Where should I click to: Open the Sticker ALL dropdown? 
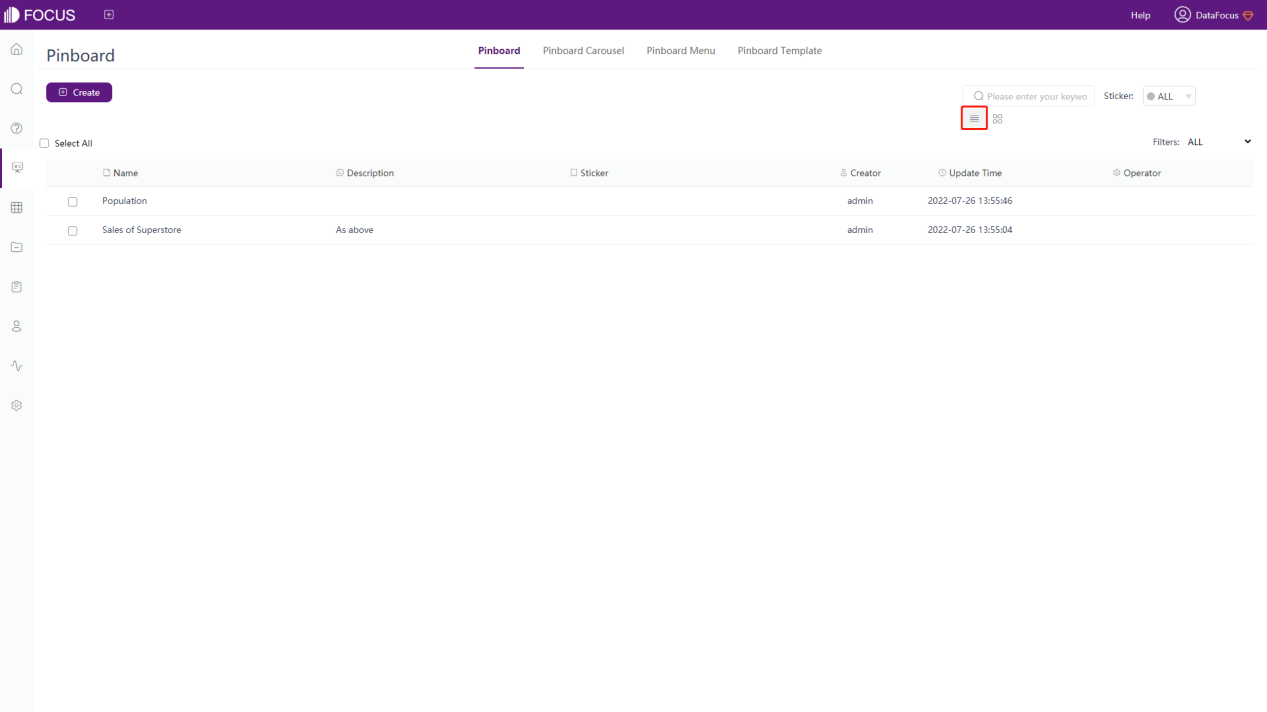click(1169, 96)
